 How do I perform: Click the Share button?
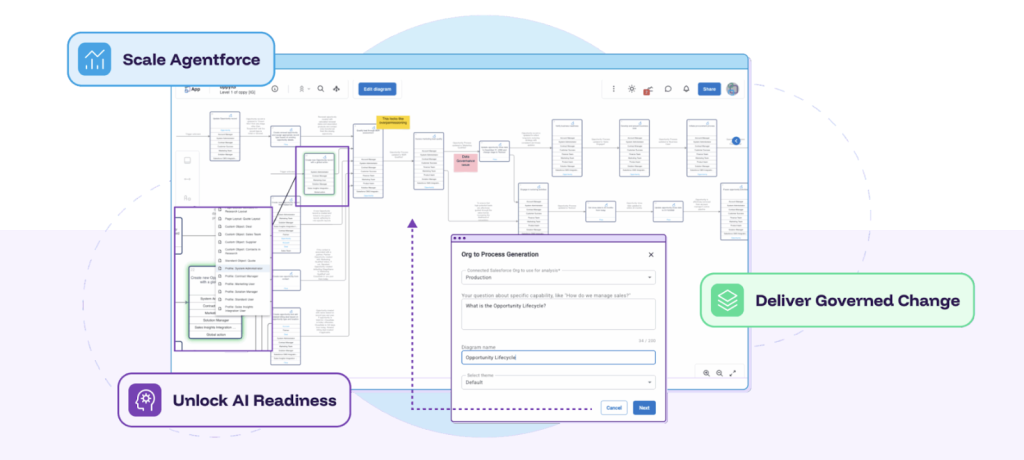tap(709, 89)
